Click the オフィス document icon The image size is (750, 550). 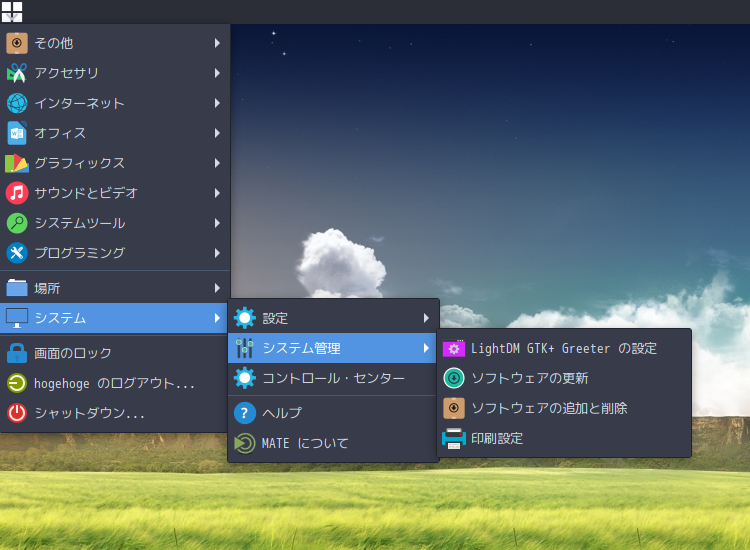click(x=17, y=133)
